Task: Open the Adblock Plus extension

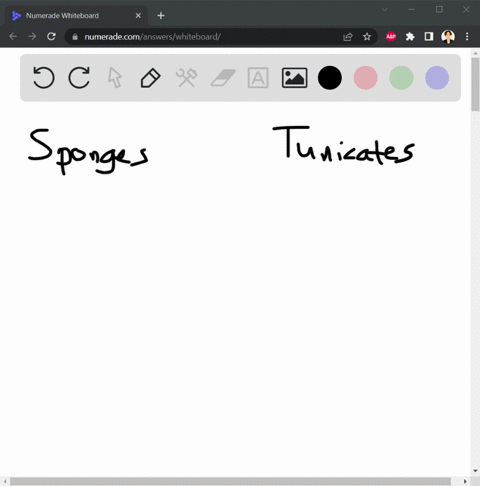Action: (x=391, y=37)
